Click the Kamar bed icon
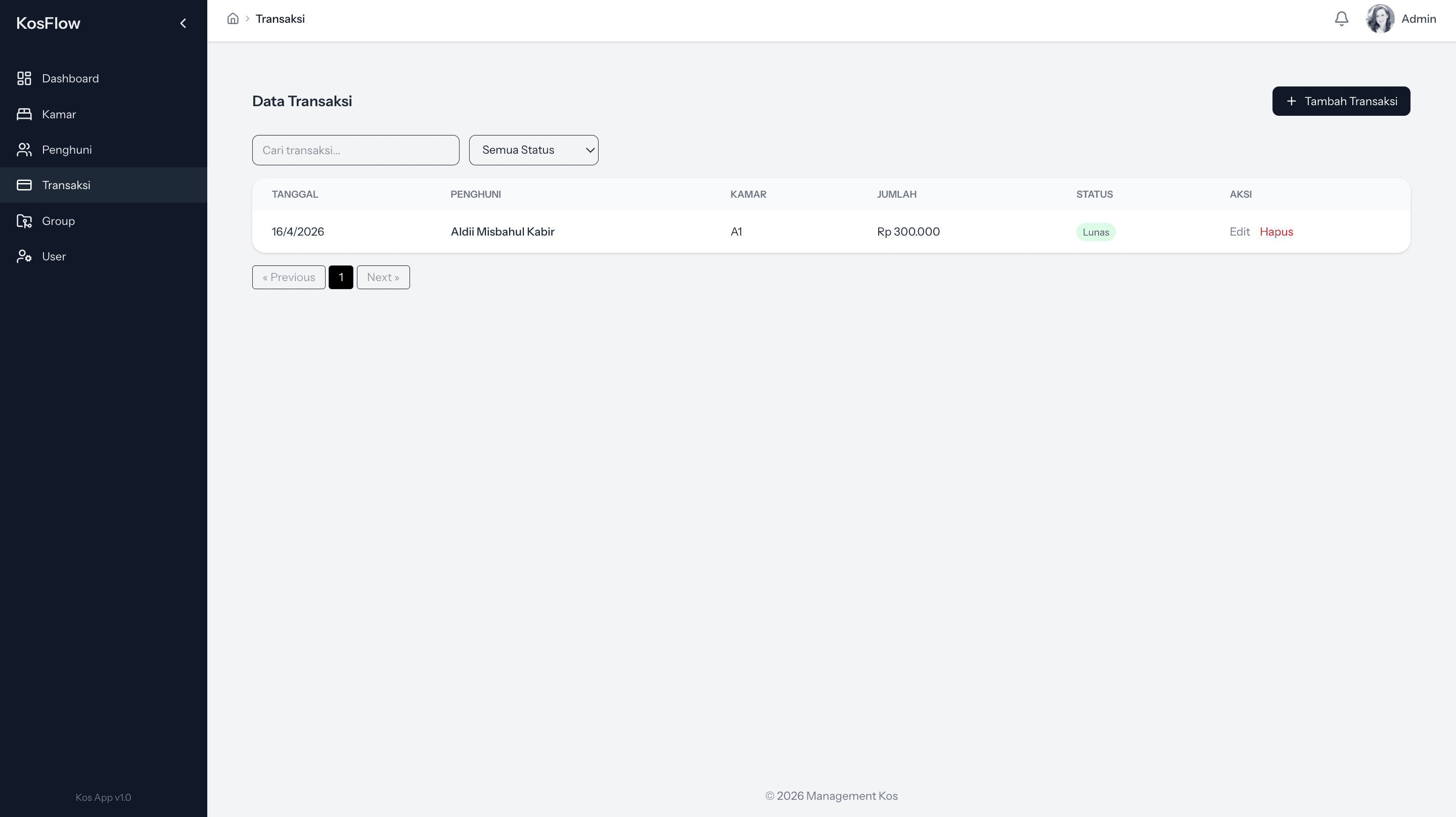Screen dimensions: 1456x817 point(24,114)
